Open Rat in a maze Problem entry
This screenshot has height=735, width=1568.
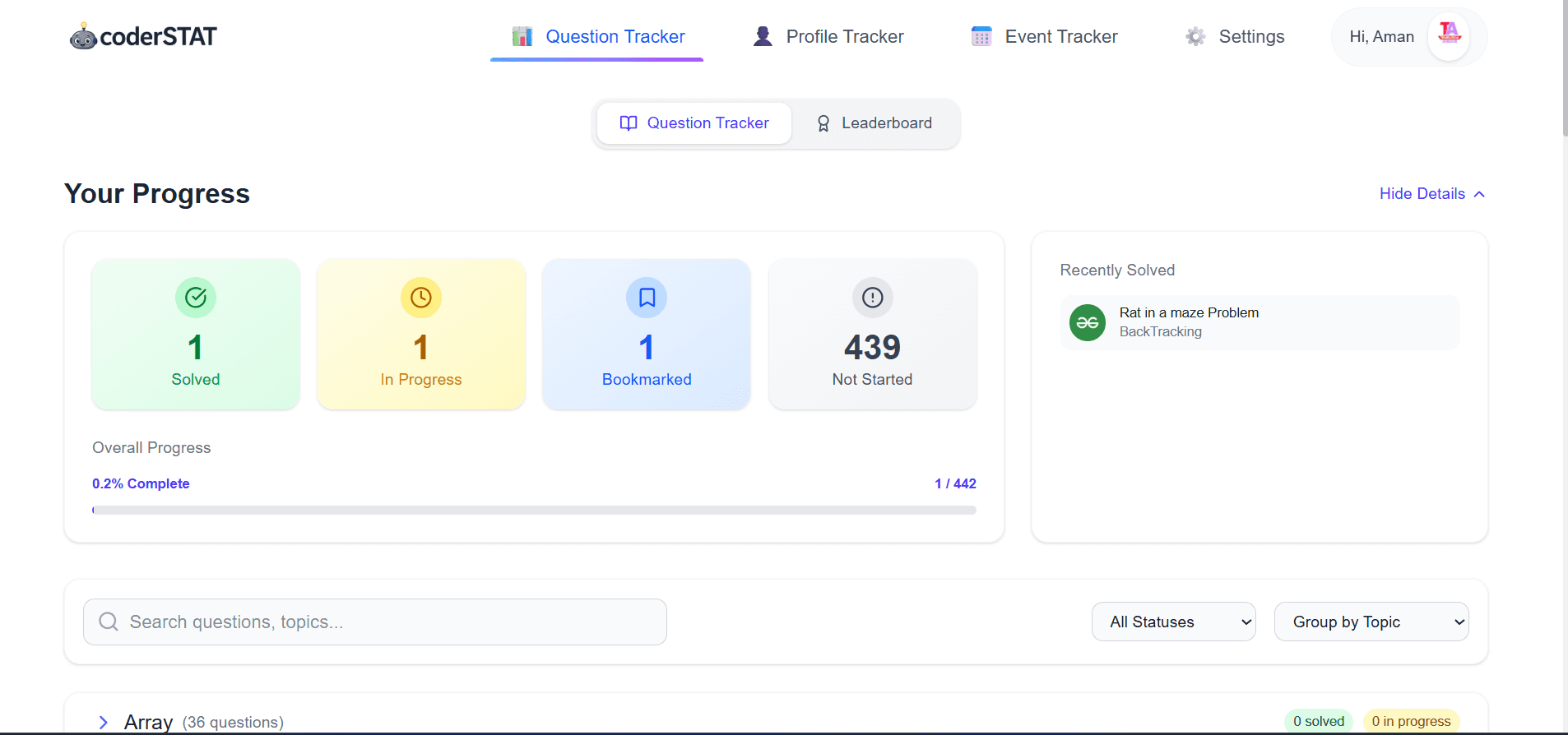[x=1260, y=322]
